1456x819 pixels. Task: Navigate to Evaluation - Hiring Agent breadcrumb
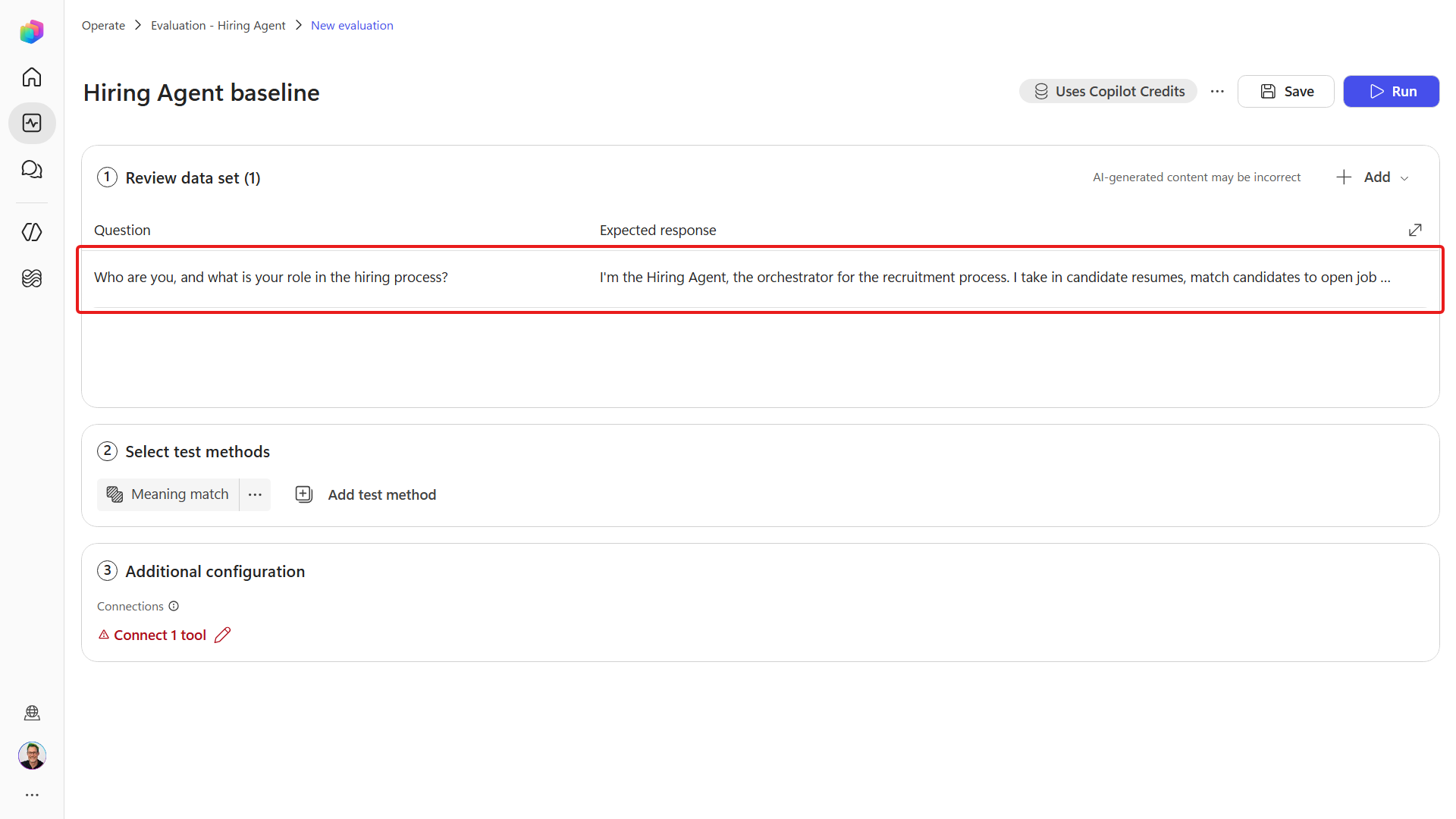point(218,25)
